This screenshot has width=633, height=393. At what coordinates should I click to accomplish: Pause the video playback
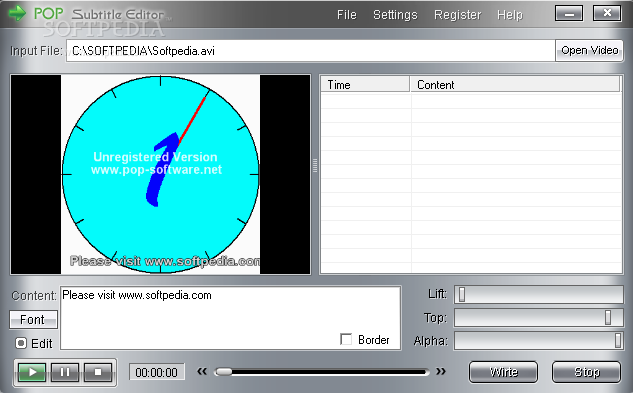click(65, 372)
